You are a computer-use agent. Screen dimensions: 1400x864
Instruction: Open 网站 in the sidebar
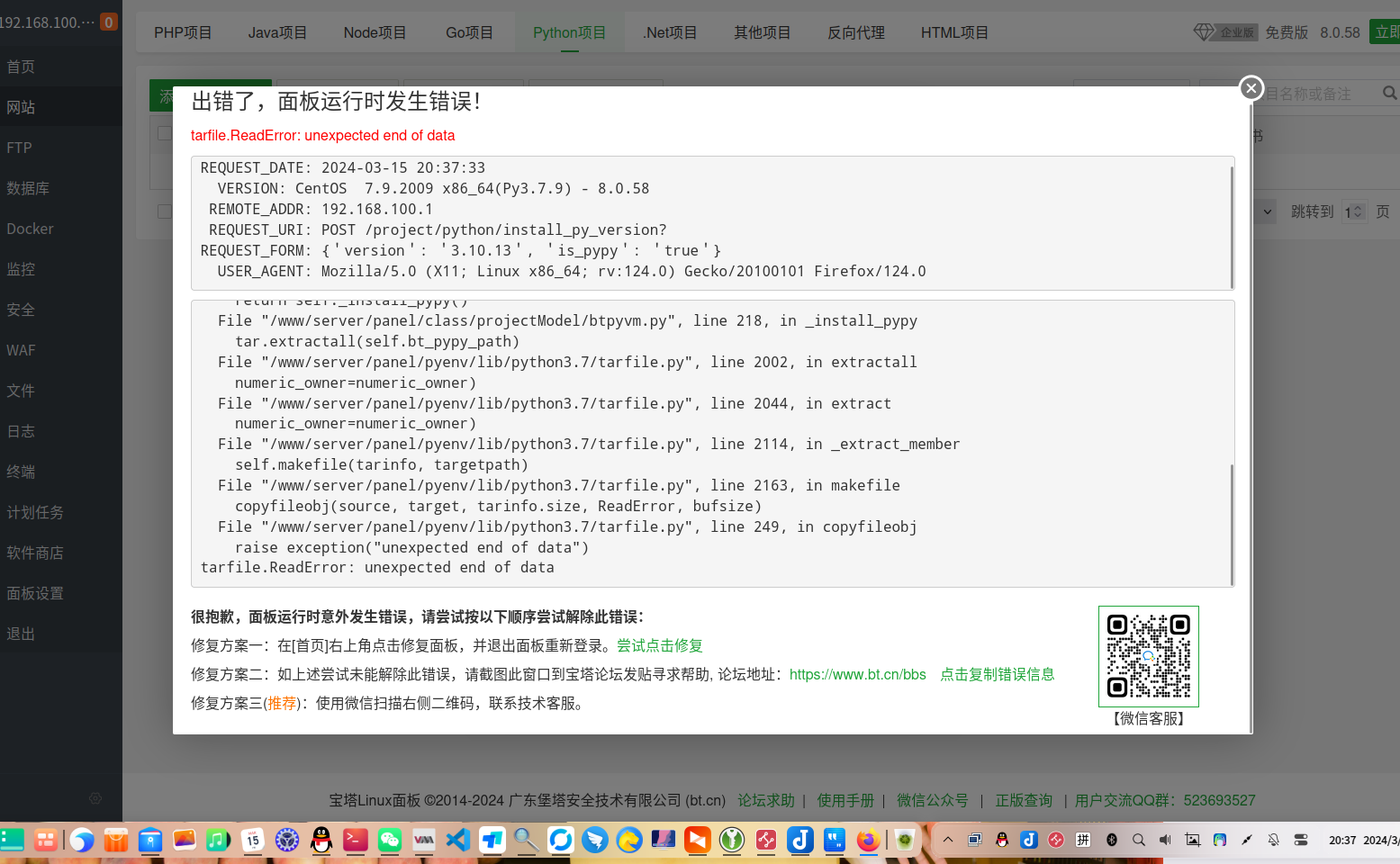pyautogui.click(x=61, y=107)
